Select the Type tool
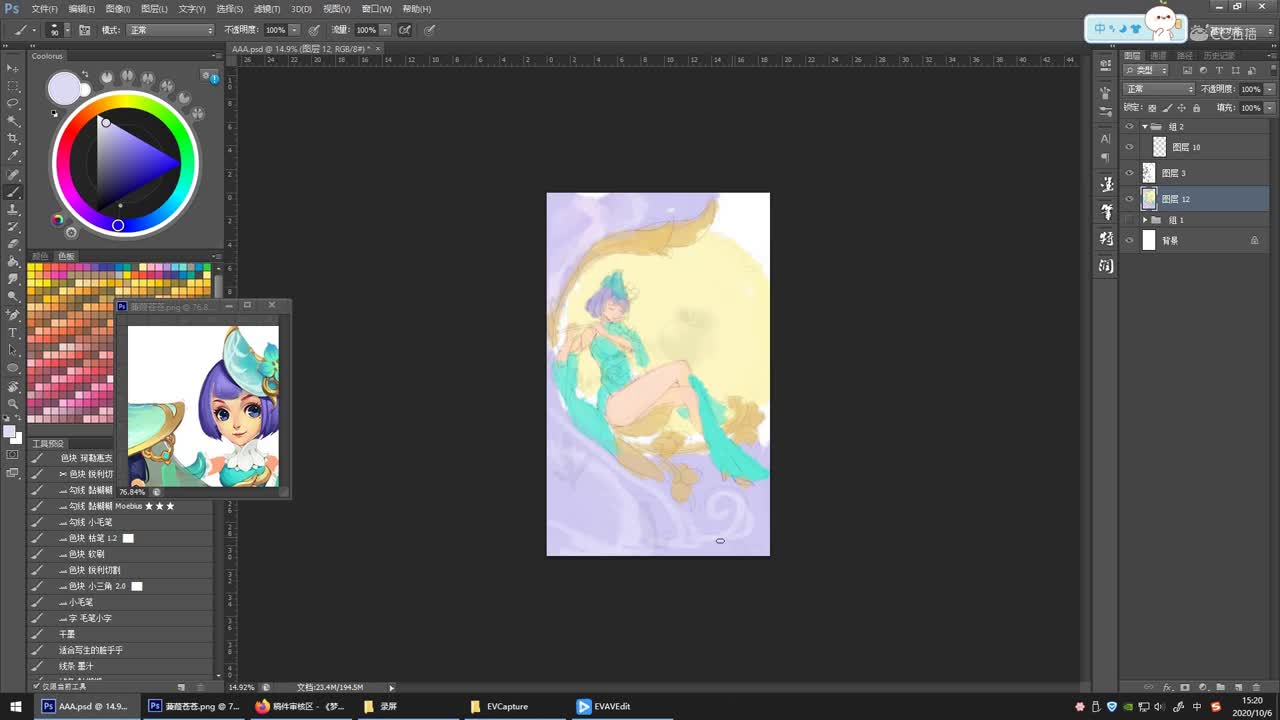Screen dimensions: 1280x720 coord(13,332)
